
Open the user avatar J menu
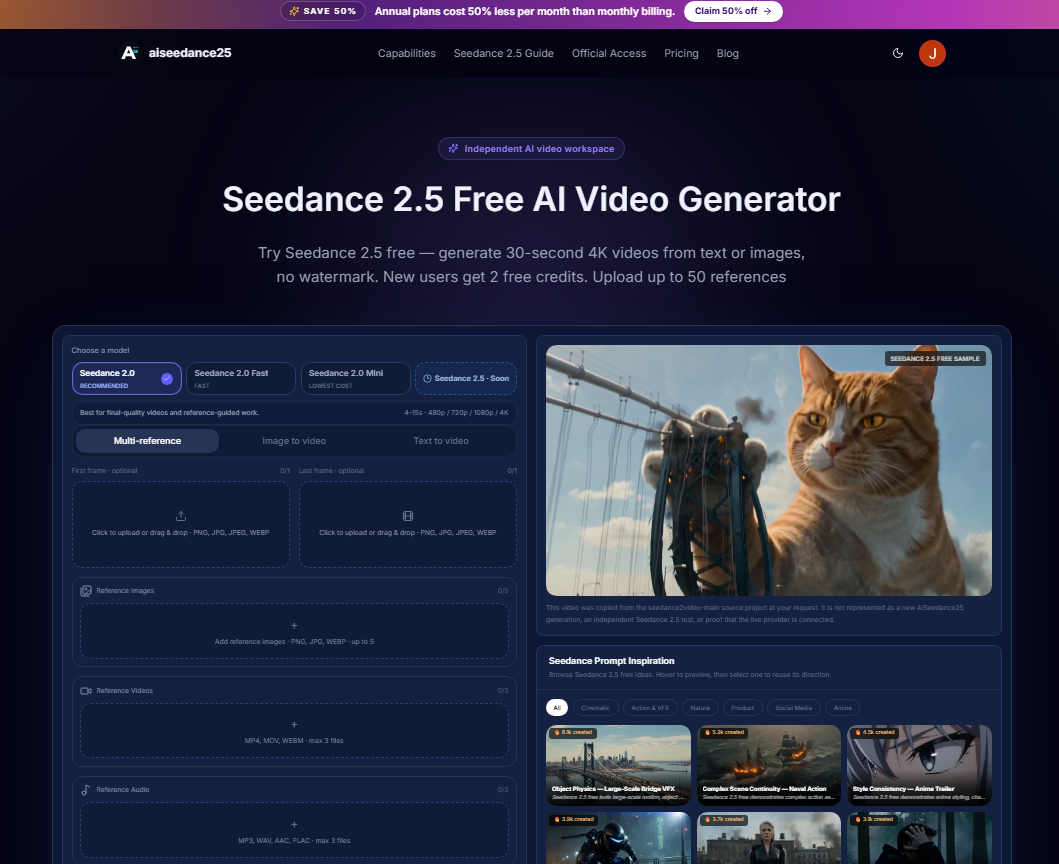(x=932, y=53)
